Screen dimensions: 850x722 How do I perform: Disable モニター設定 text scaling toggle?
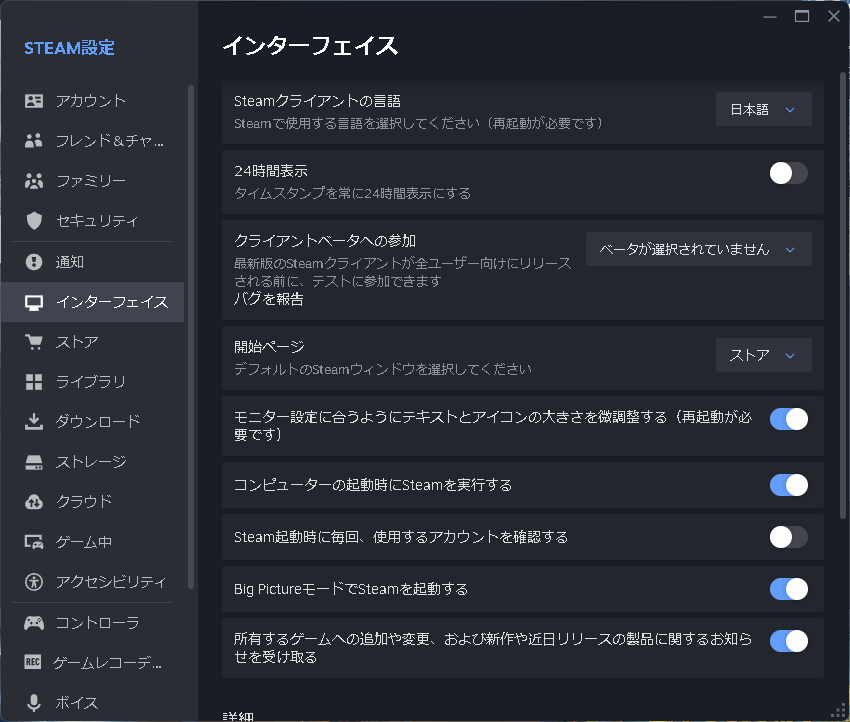pos(789,419)
